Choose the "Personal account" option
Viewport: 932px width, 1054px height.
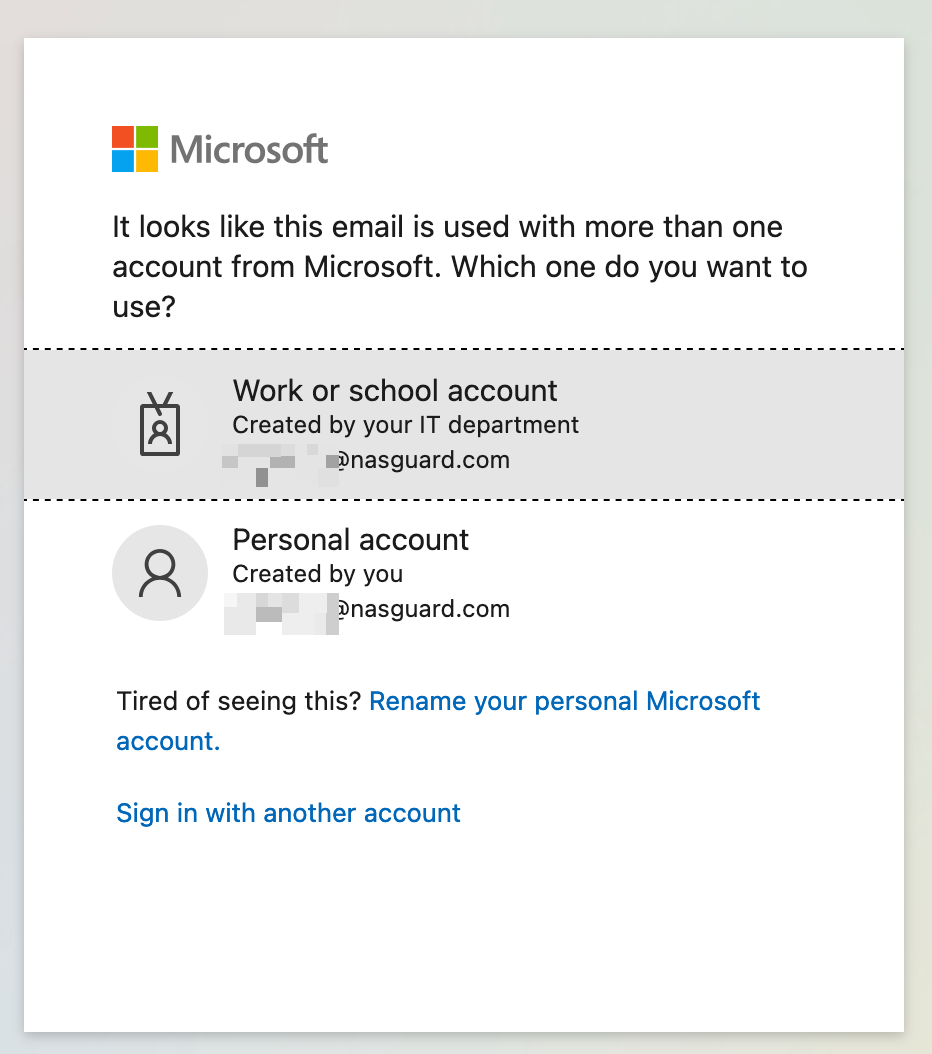click(350, 540)
